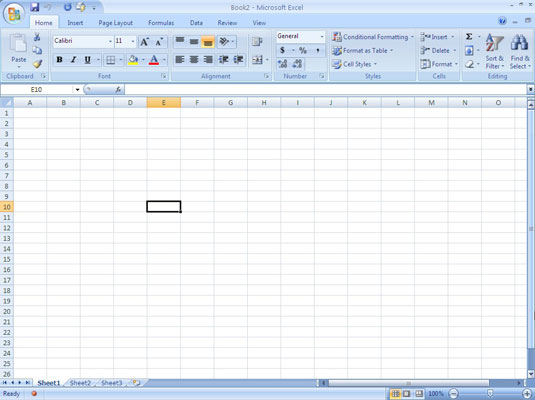Open the Sheet2 worksheet tab

(x=80, y=383)
